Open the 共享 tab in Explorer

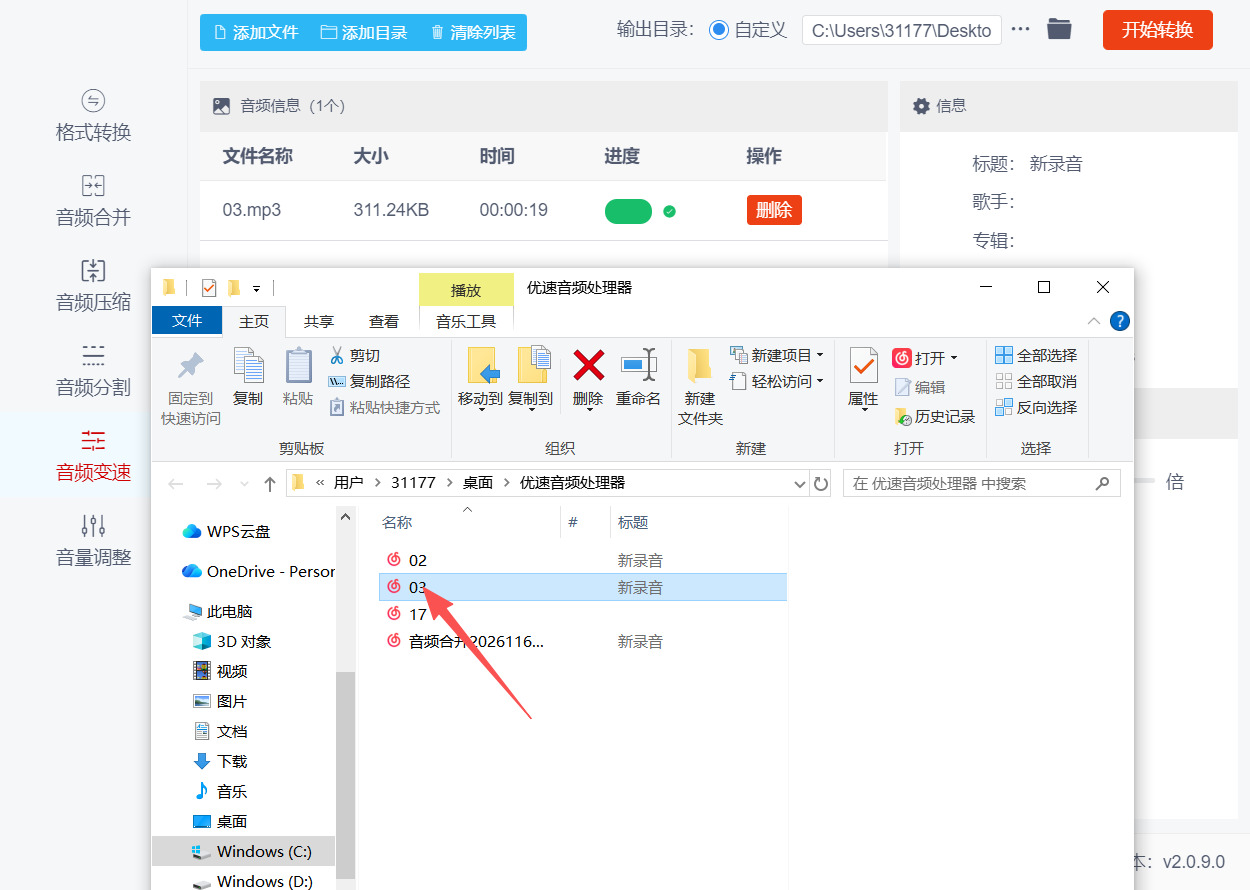[318, 320]
